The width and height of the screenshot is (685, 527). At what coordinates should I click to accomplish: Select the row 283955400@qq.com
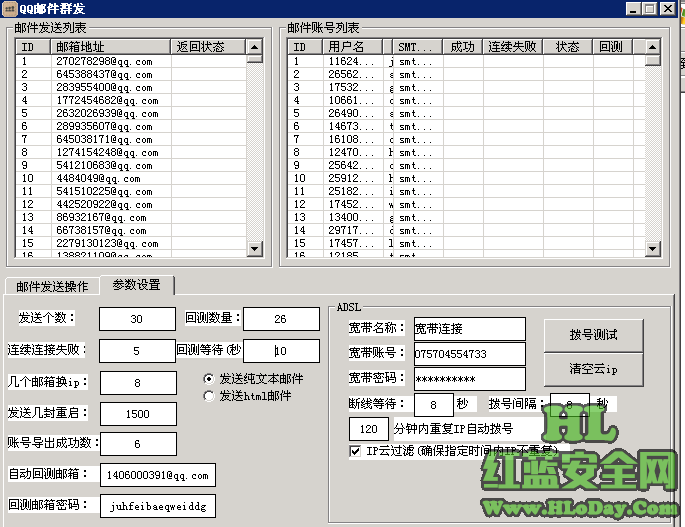131,87
